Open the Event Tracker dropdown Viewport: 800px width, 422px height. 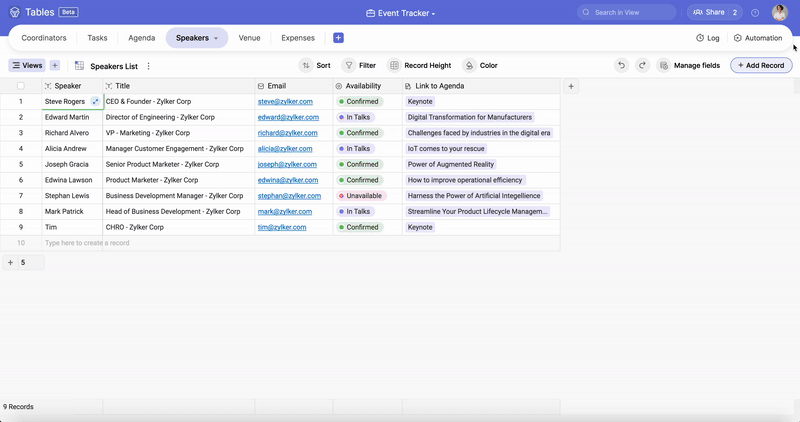pos(400,13)
